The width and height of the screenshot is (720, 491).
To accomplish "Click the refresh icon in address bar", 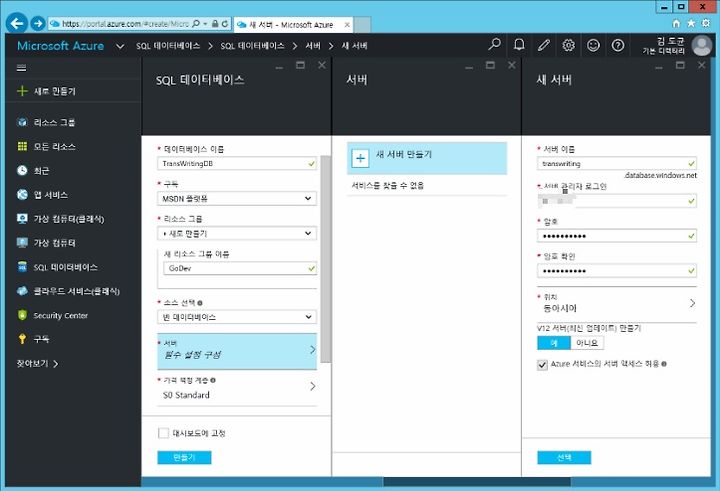I will coord(225,23).
